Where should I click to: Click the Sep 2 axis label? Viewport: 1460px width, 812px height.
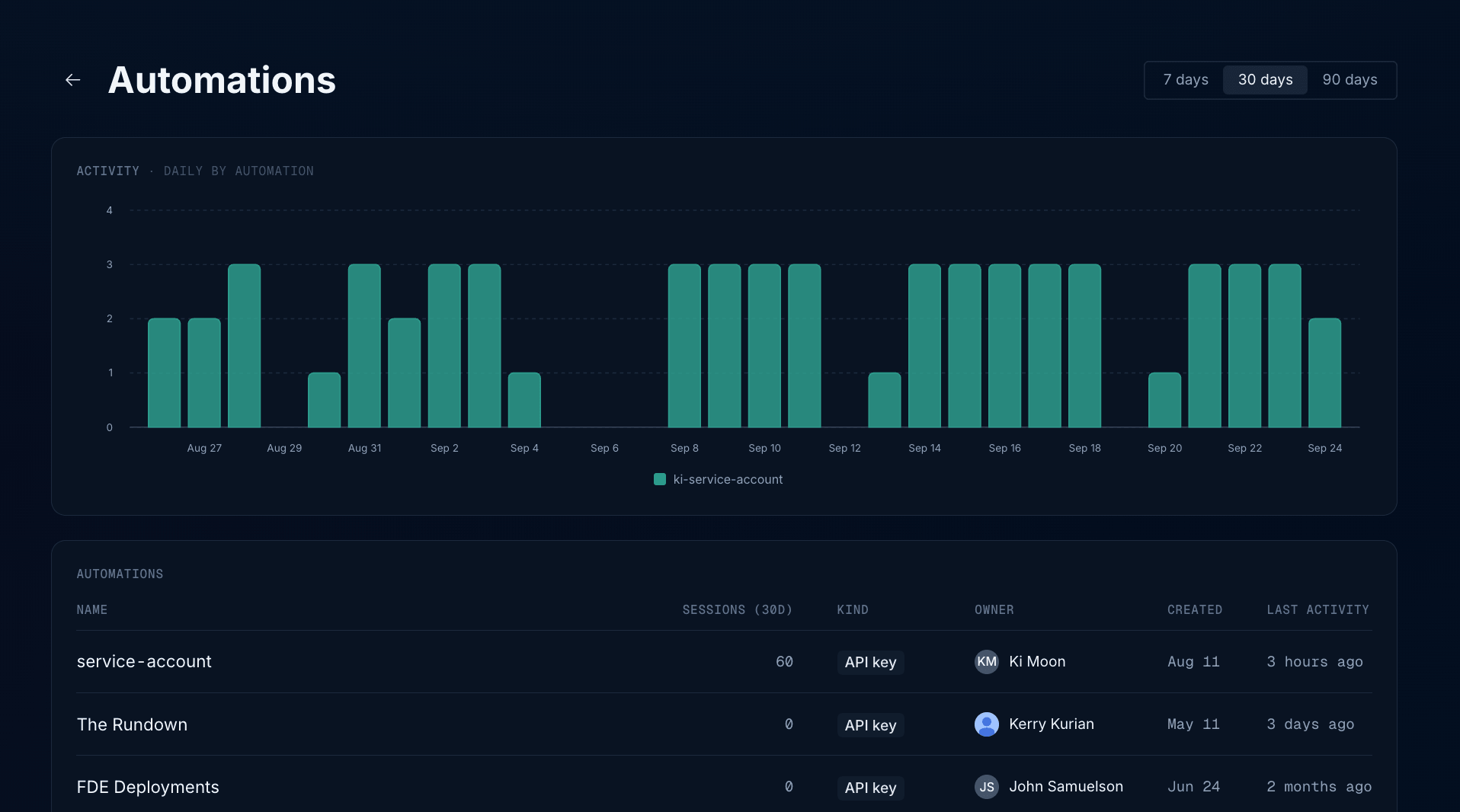[444, 448]
